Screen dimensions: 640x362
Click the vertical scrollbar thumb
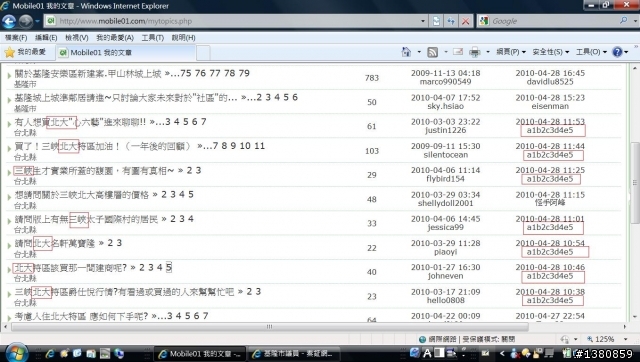[635, 182]
